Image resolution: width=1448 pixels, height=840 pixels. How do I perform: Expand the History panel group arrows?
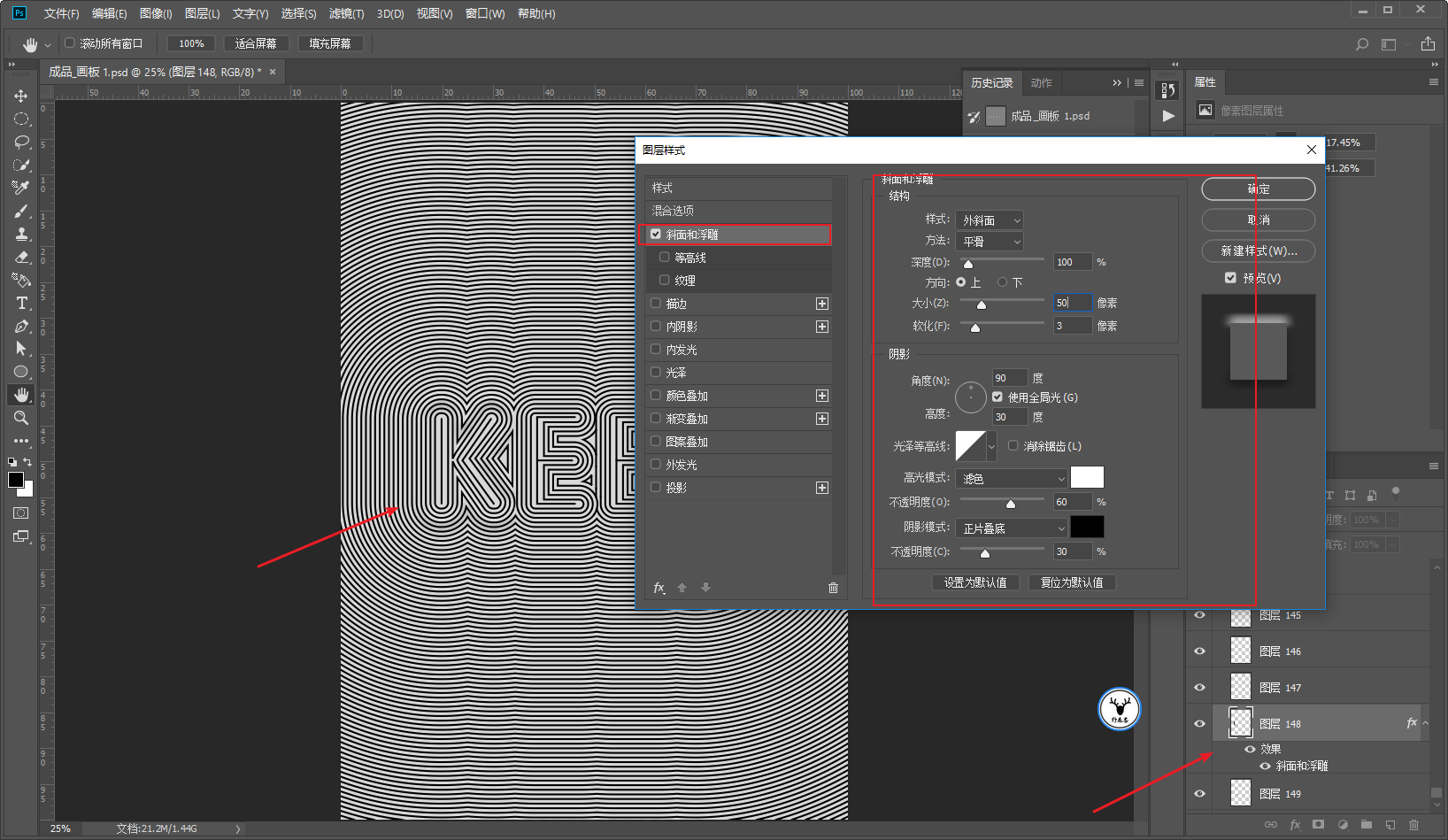tap(1117, 83)
